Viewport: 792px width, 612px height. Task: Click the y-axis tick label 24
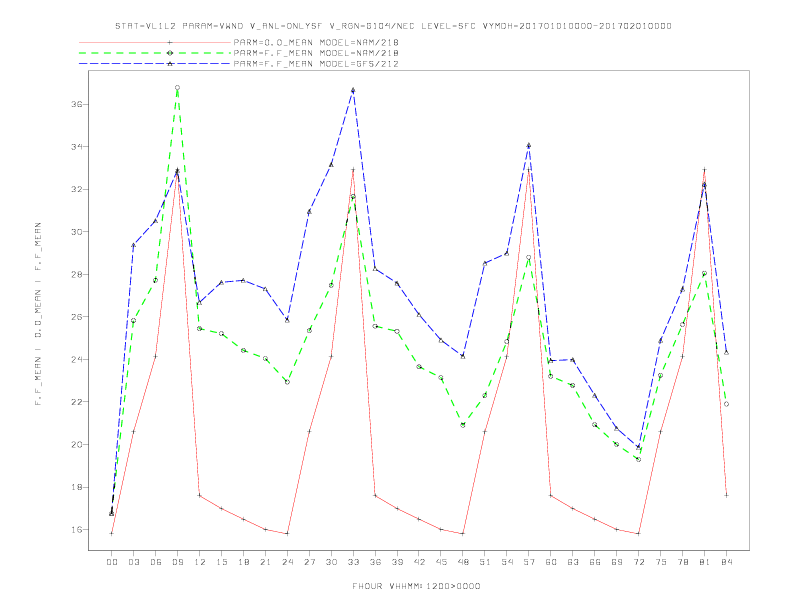point(76,360)
